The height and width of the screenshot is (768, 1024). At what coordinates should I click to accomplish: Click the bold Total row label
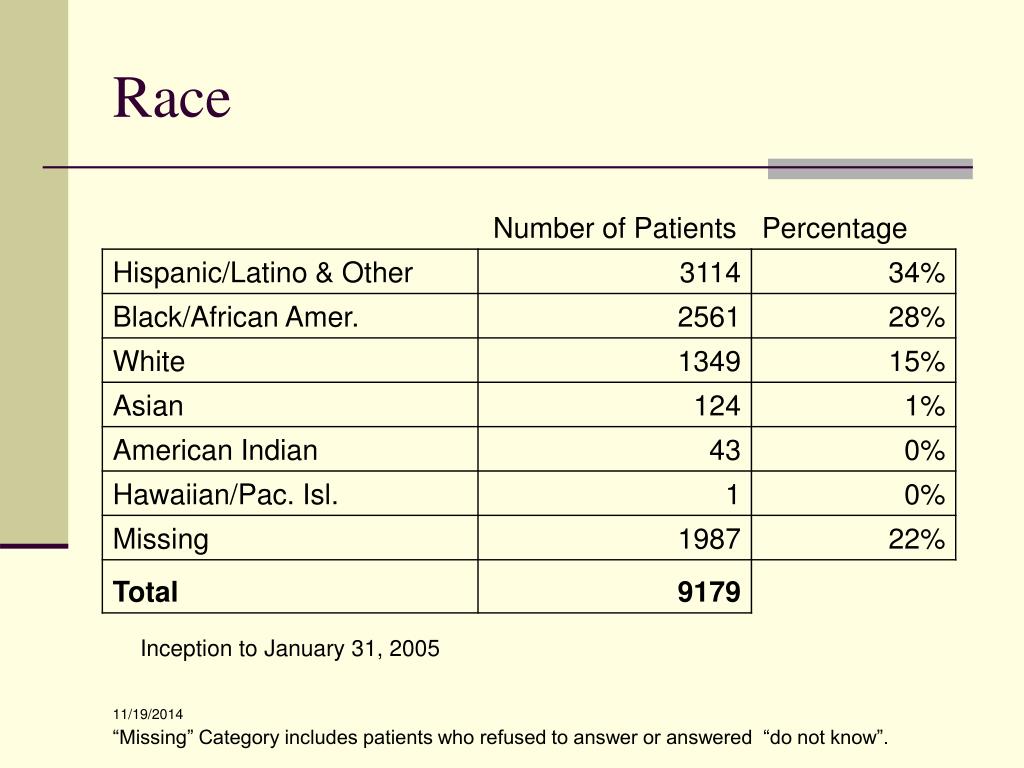(x=145, y=592)
